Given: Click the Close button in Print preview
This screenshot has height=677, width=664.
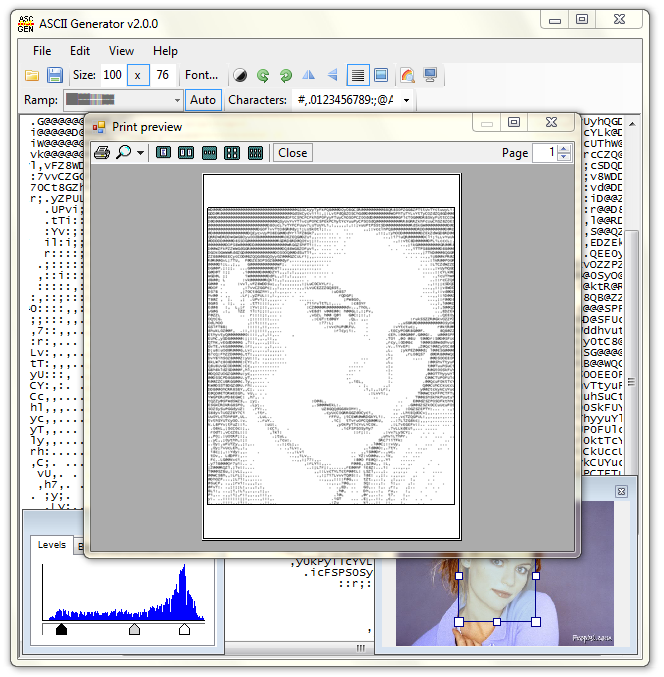Looking at the screenshot, I should point(292,153).
